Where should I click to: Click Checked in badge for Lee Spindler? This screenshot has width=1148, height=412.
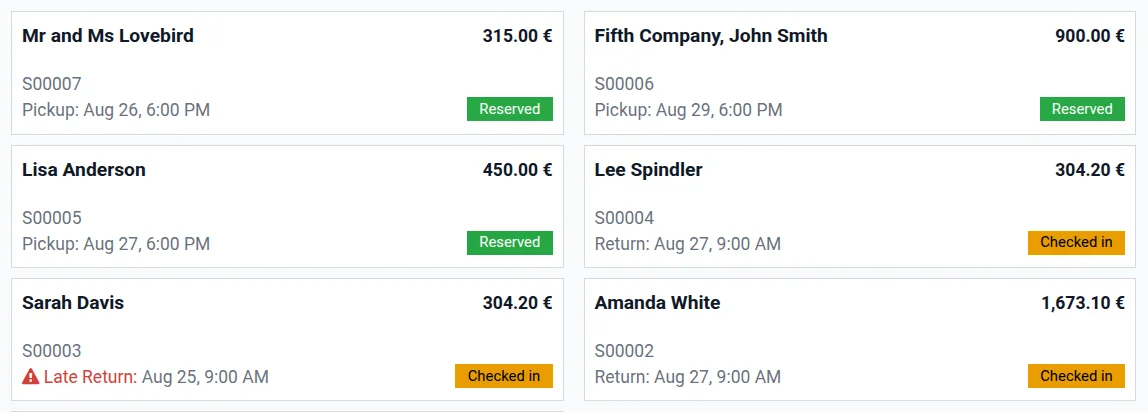[1076, 242]
